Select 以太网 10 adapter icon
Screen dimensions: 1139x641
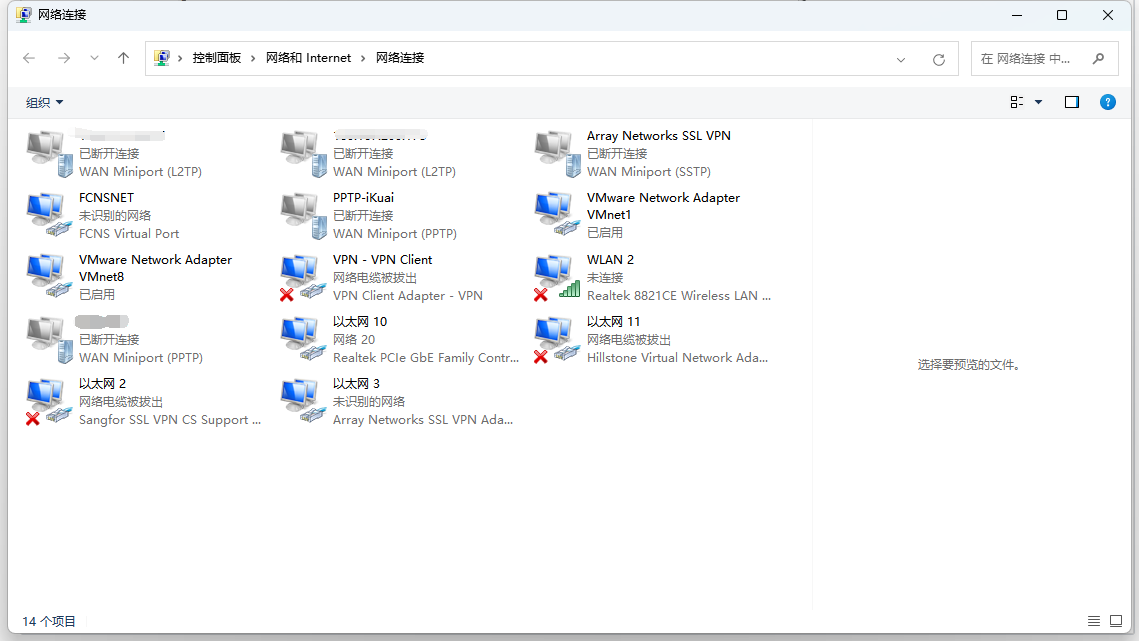pos(304,339)
